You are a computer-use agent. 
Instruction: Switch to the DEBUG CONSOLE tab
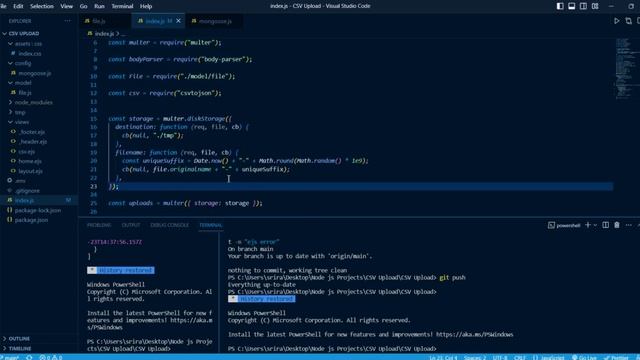coord(169,225)
